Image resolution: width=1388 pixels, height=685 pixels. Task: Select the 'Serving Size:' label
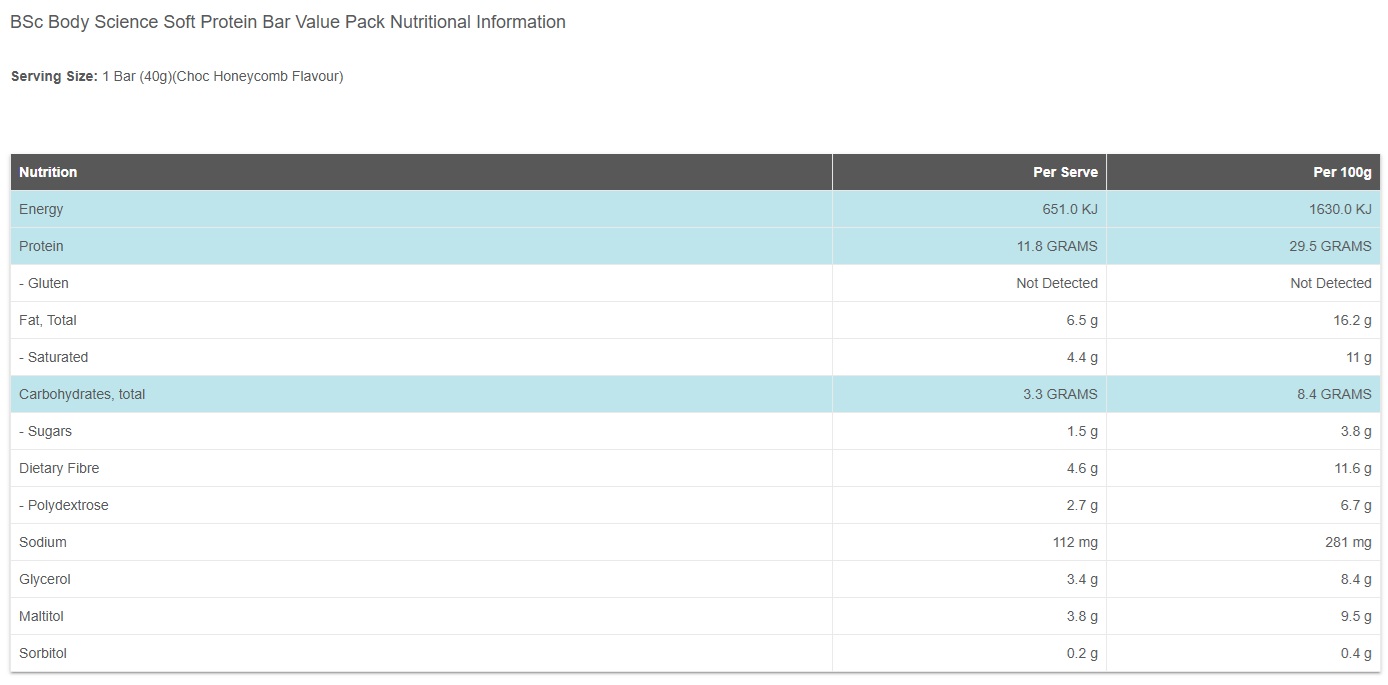pyautogui.click(x=54, y=76)
